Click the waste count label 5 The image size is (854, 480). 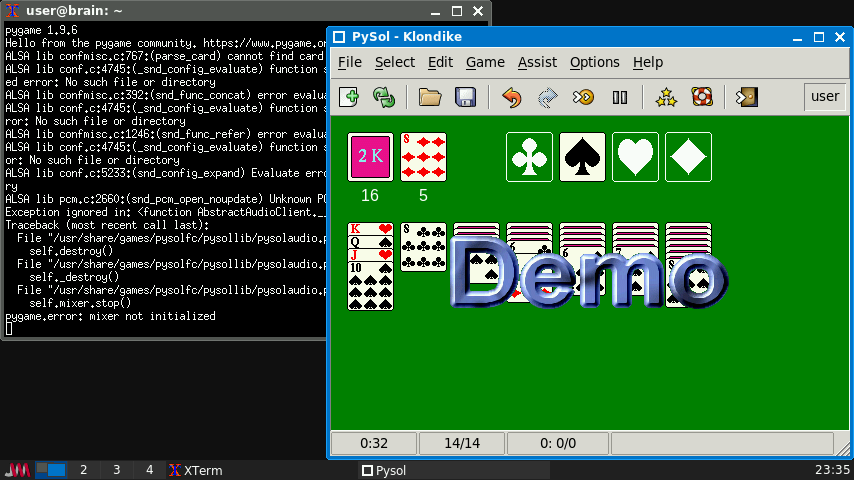point(423,196)
